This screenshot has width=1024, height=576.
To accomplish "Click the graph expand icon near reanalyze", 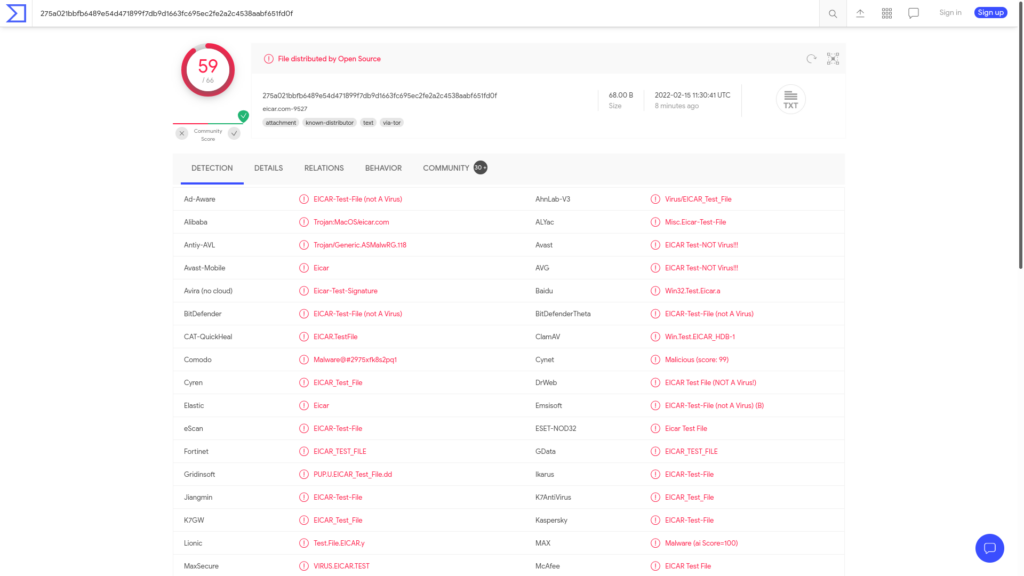I will point(833,59).
